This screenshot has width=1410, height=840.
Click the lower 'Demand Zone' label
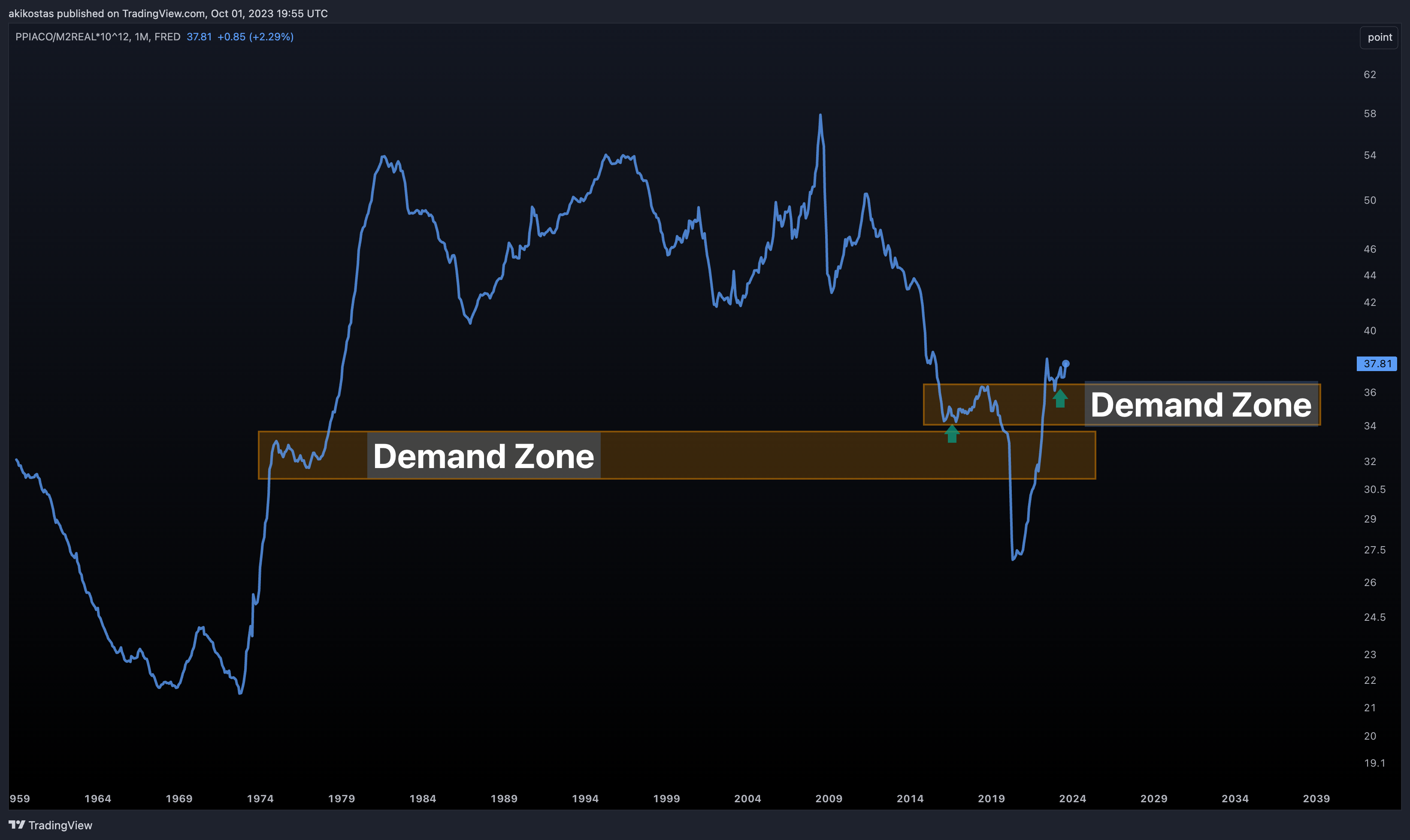(x=484, y=456)
